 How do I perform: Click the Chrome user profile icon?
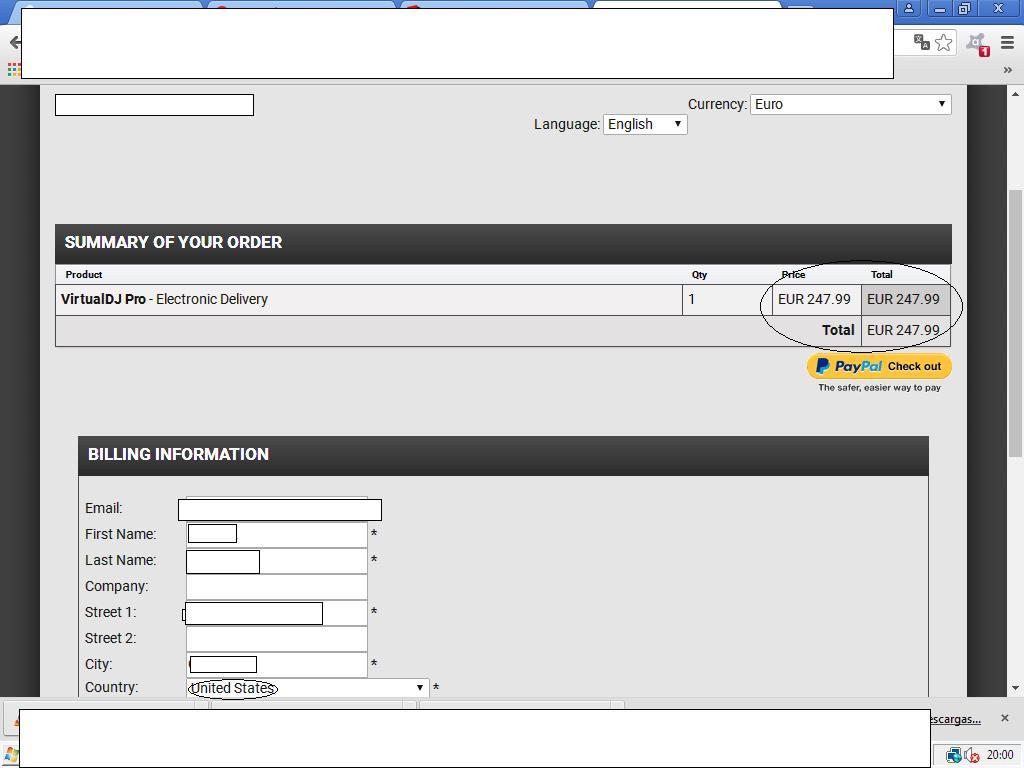point(908,8)
